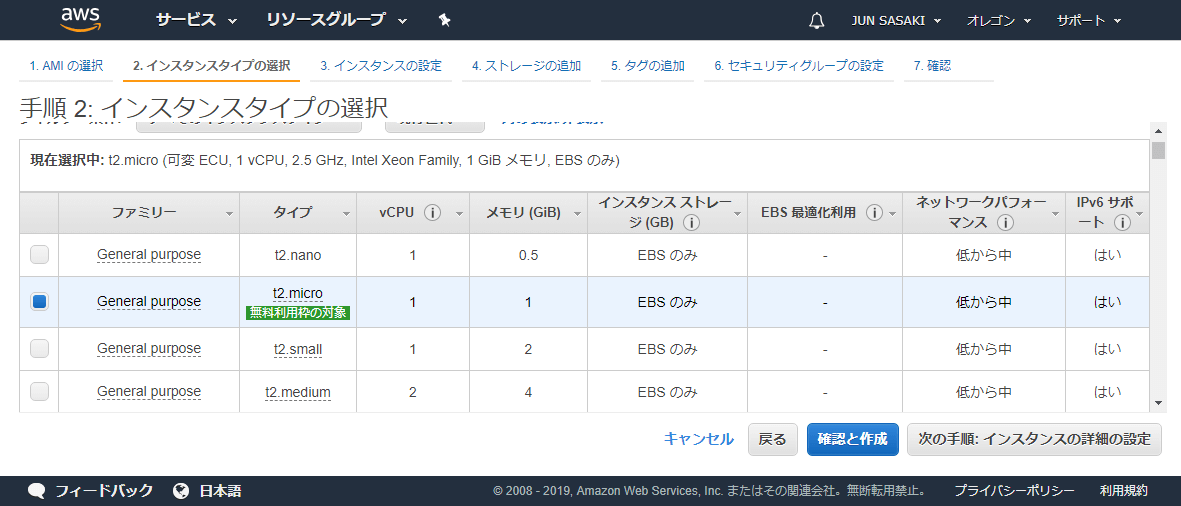1181x506 pixels.
Task: Click はい in t2.nano row
Action: [x=1107, y=255]
